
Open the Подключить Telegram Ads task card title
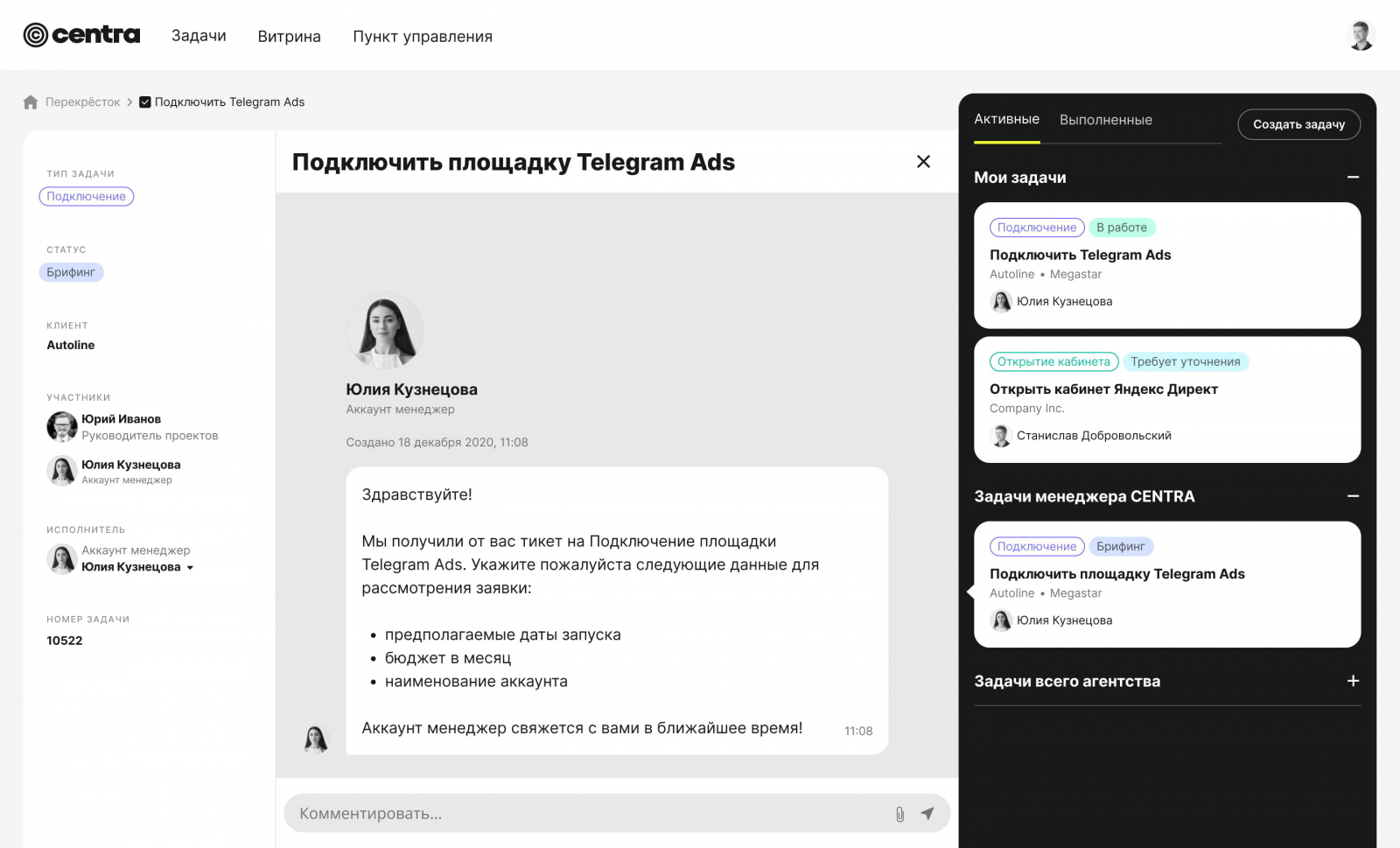pos(1080,255)
